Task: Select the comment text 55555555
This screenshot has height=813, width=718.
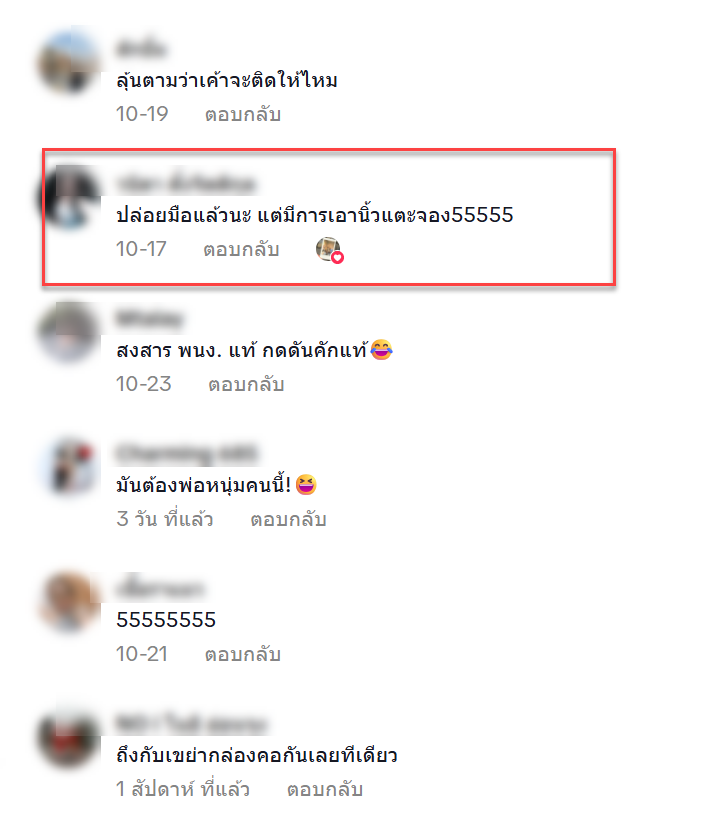Action: pyautogui.click(x=166, y=620)
